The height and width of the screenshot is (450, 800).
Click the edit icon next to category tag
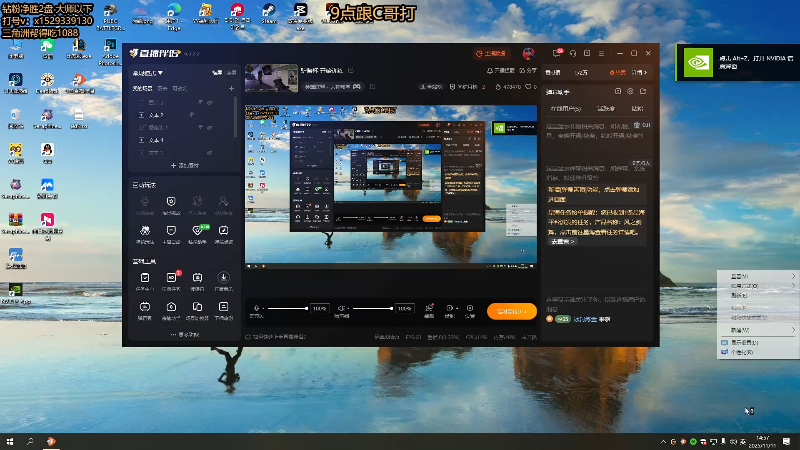(372, 87)
